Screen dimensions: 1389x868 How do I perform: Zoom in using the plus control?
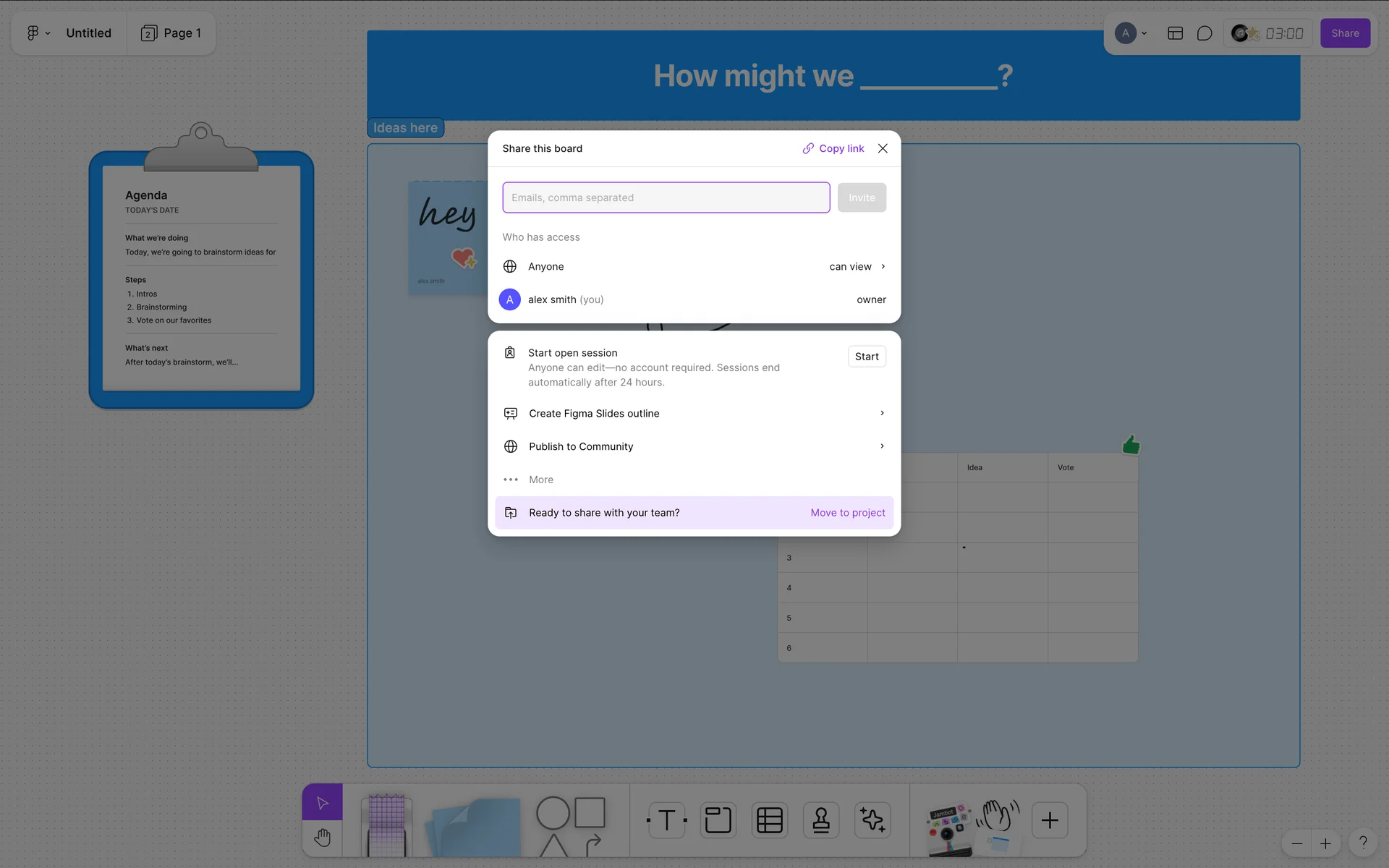point(1325,843)
